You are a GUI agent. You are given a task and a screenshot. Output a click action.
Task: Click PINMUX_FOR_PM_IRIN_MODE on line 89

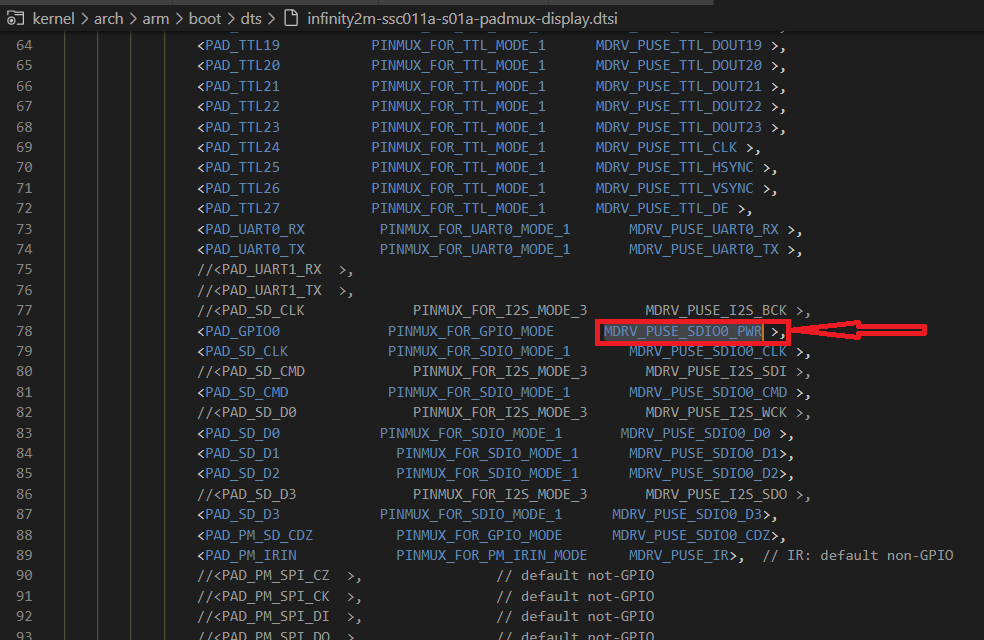point(491,555)
